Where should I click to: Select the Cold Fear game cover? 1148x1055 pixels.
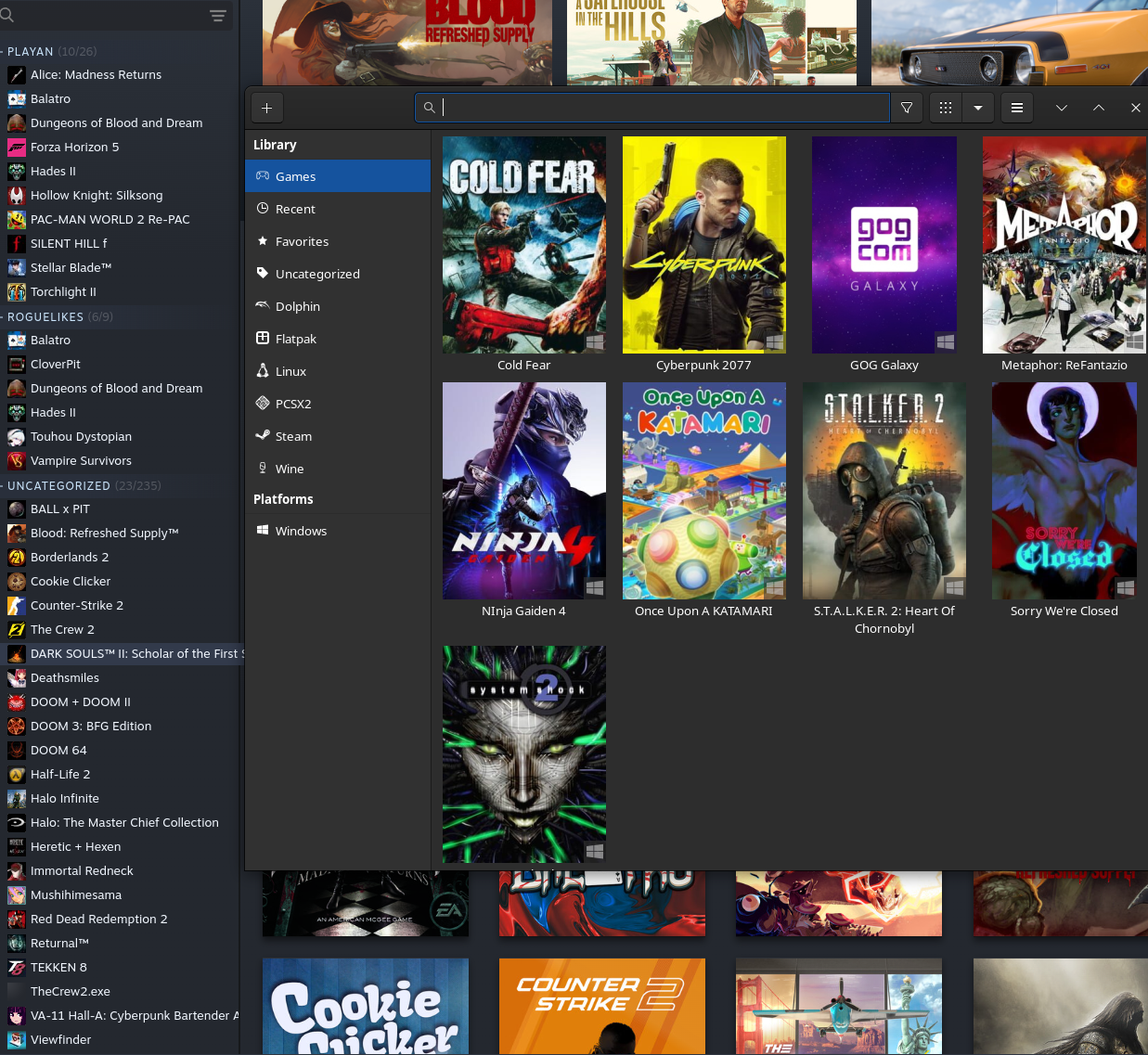pyautogui.click(x=524, y=245)
